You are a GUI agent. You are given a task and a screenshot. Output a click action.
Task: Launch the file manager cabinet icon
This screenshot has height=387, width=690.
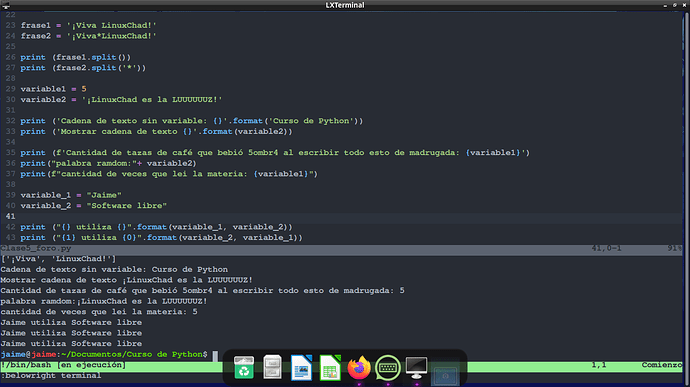[272, 367]
